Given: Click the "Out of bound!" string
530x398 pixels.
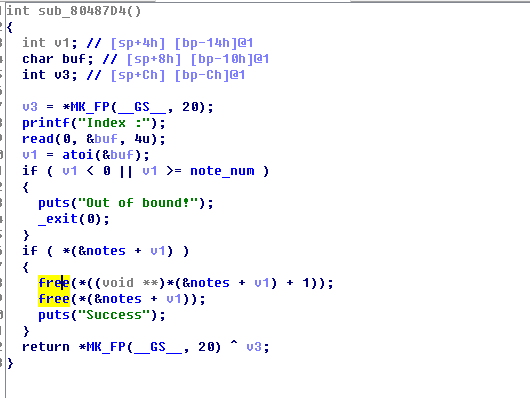Looking at the screenshot, I should (x=138, y=203).
